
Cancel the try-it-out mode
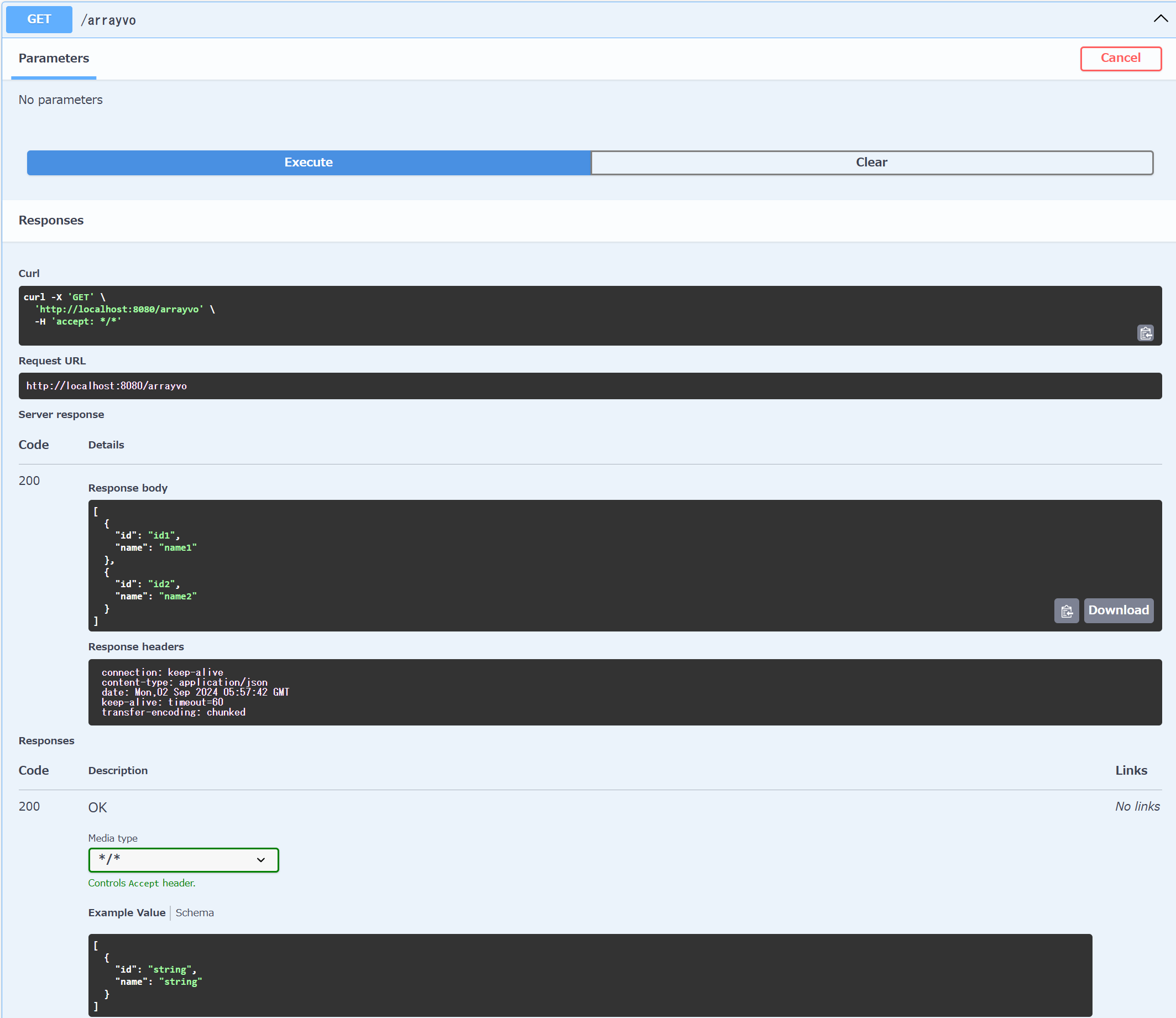pyautogui.click(x=1120, y=58)
